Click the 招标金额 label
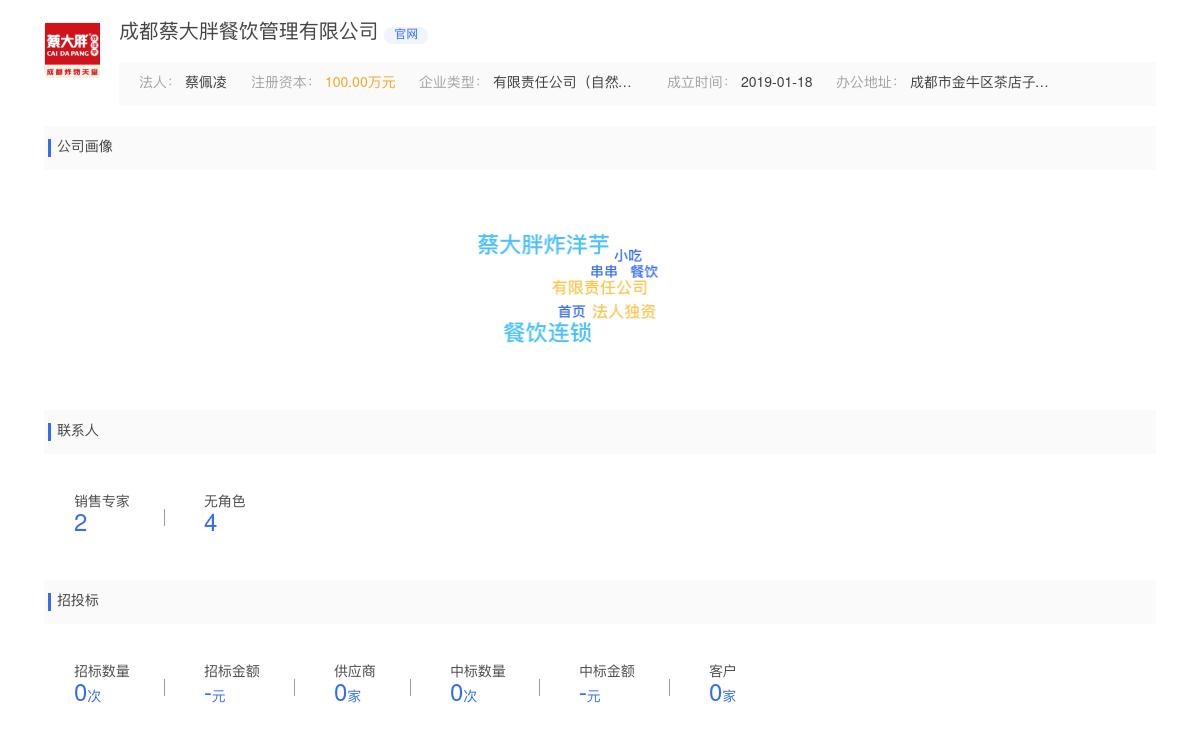The height and width of the screenshot is (752, 1200). (x=232, y=671)
